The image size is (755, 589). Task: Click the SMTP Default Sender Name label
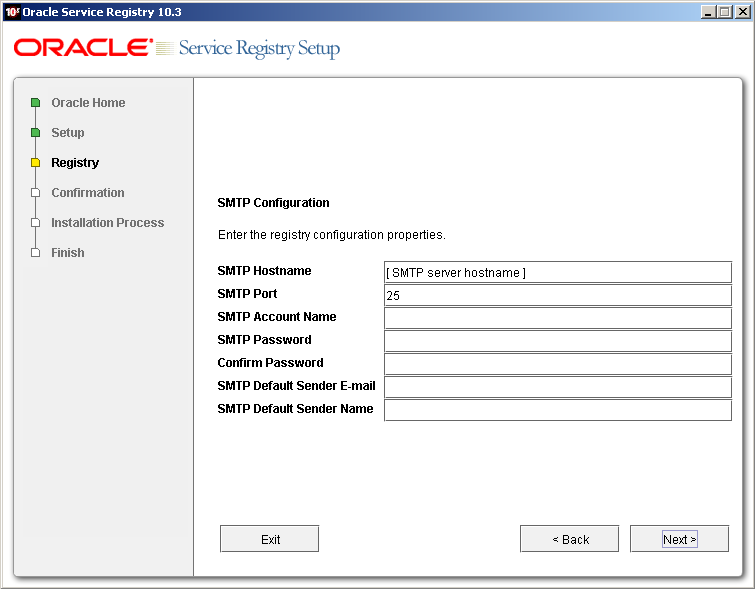[295, 408]
